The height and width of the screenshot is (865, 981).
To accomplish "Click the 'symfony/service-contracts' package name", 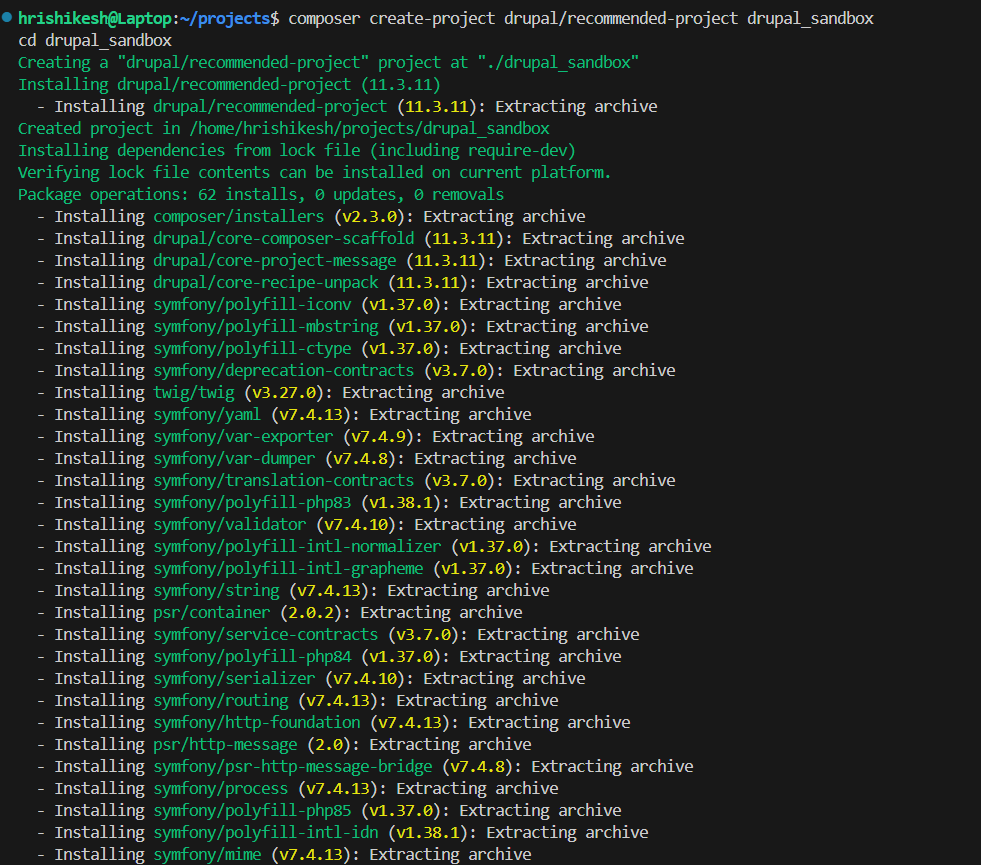I will (x=266, y=634).
